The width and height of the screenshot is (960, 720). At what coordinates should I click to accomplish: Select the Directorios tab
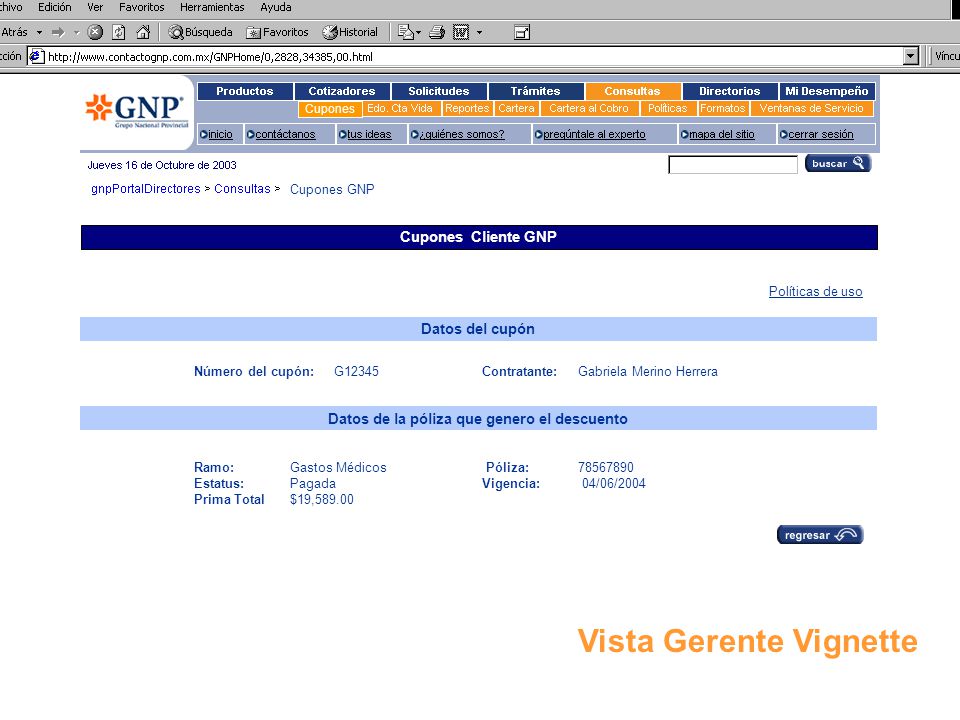(730, 91)
